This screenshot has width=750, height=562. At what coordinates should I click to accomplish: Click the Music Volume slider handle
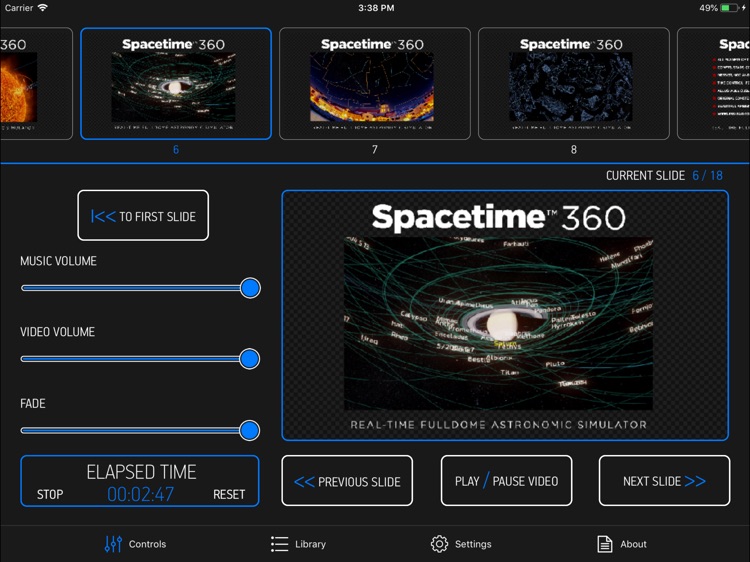(250, 288)
